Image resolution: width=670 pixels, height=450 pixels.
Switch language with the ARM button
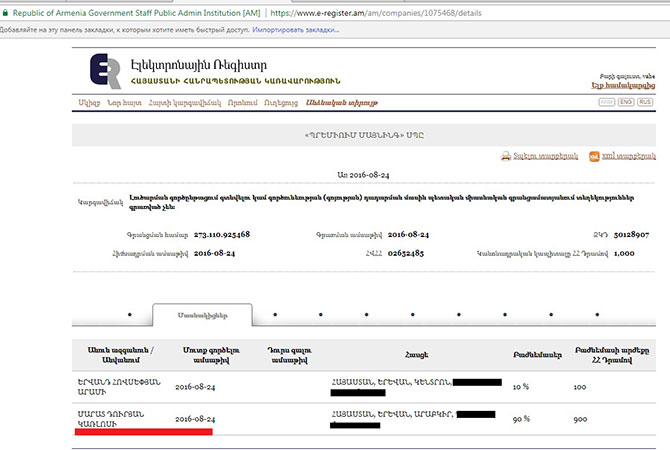pos(606,102)
